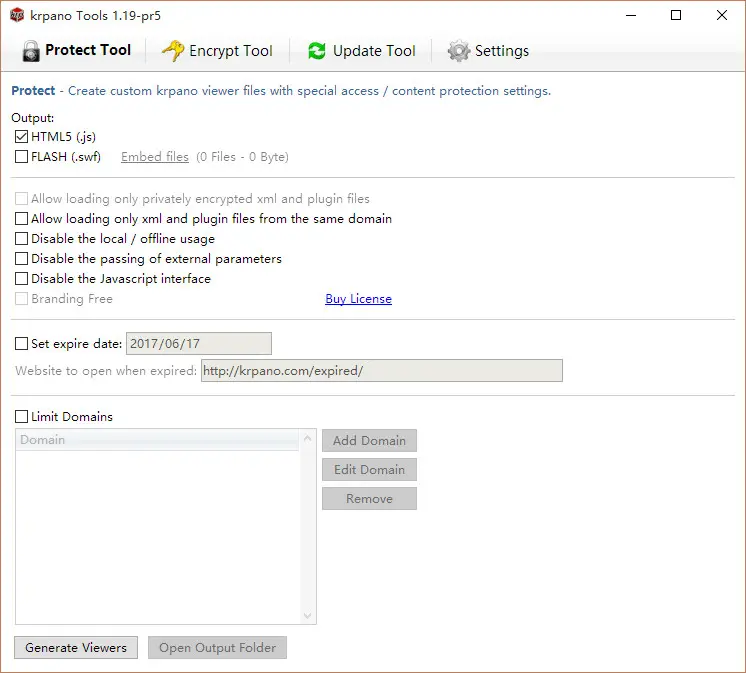
Task: Enable the FLASH (.swf) output checkbox
Action: 21,156
